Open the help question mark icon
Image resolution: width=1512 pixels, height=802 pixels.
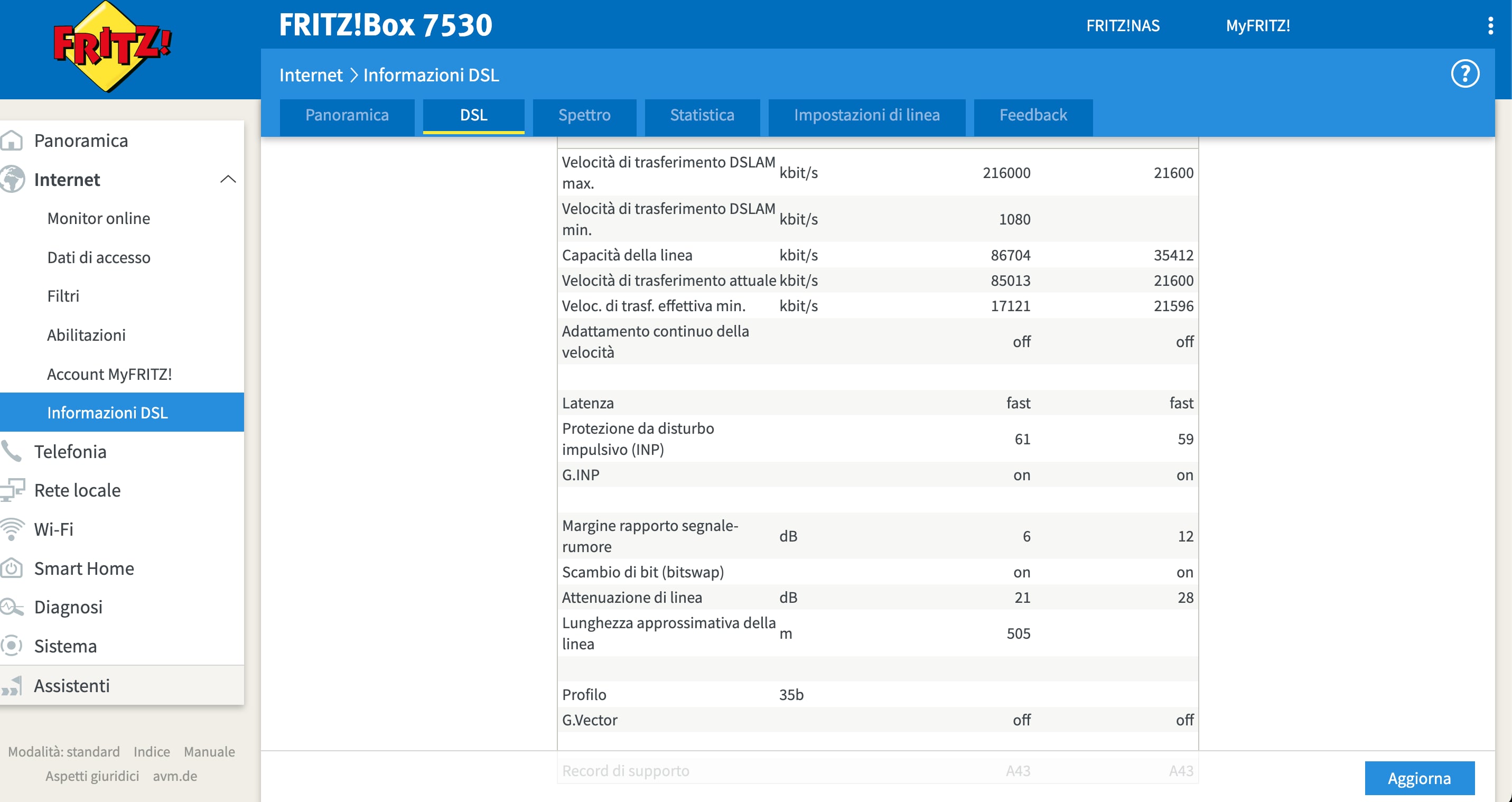pos(1464,74)
